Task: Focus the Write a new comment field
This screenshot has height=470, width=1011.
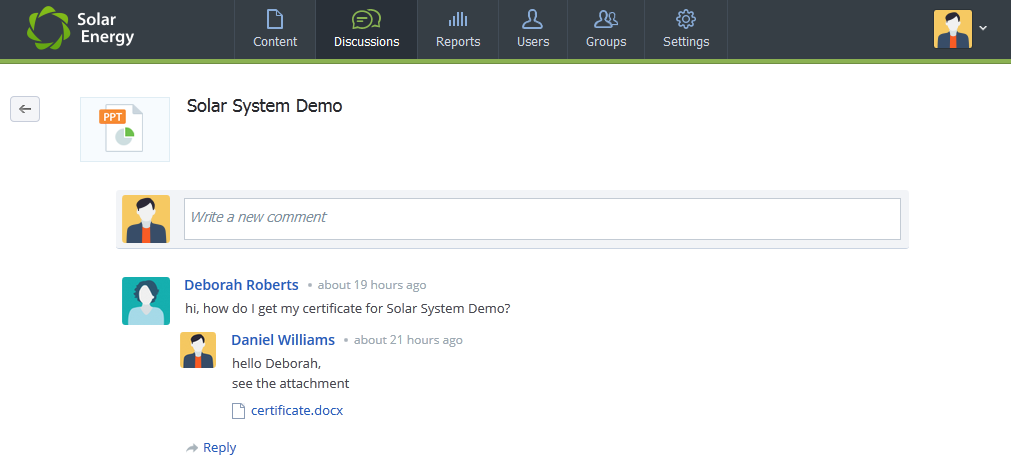Action: coord(542,219)
